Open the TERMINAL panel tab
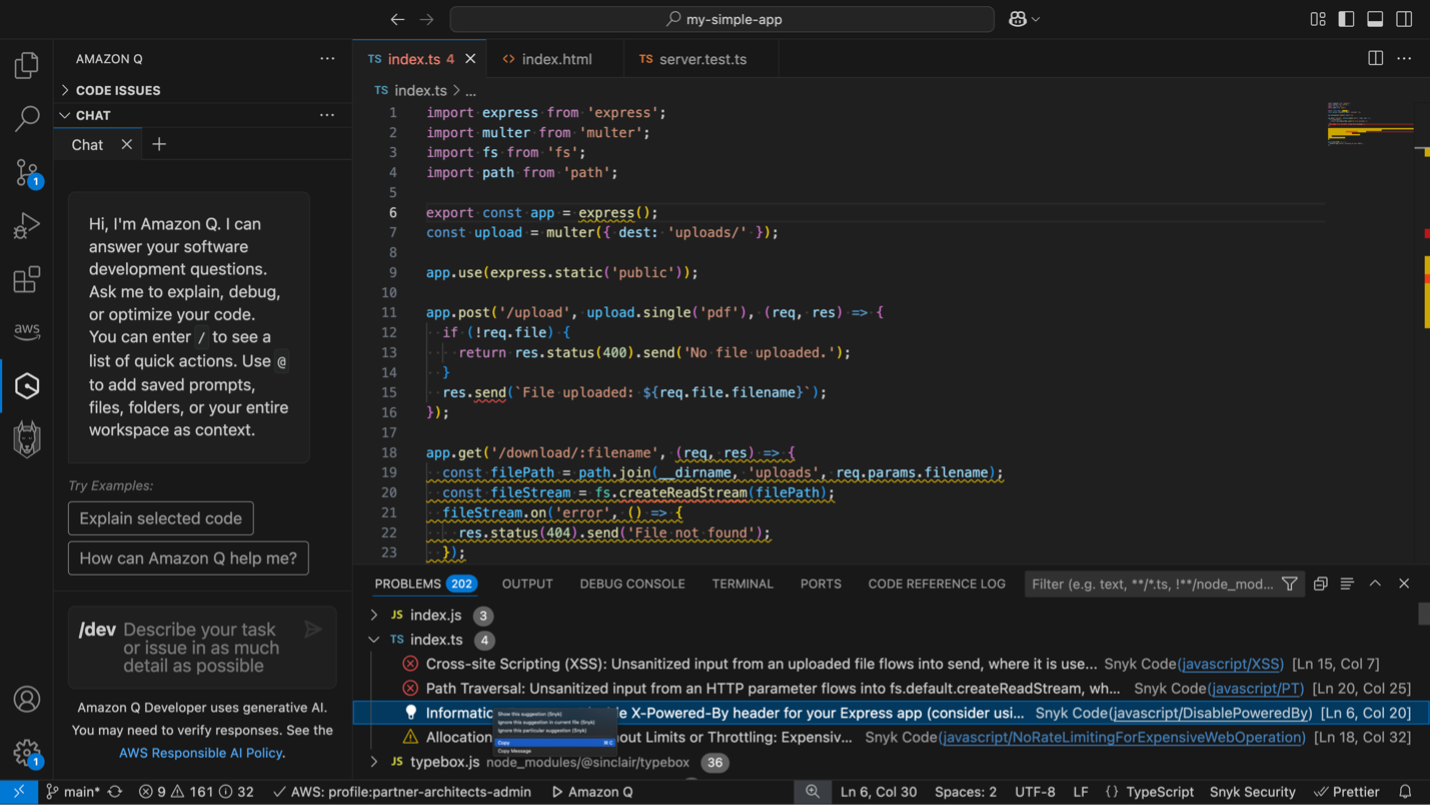This screenshot has height=809, width=1430. (x=742, y=584)
